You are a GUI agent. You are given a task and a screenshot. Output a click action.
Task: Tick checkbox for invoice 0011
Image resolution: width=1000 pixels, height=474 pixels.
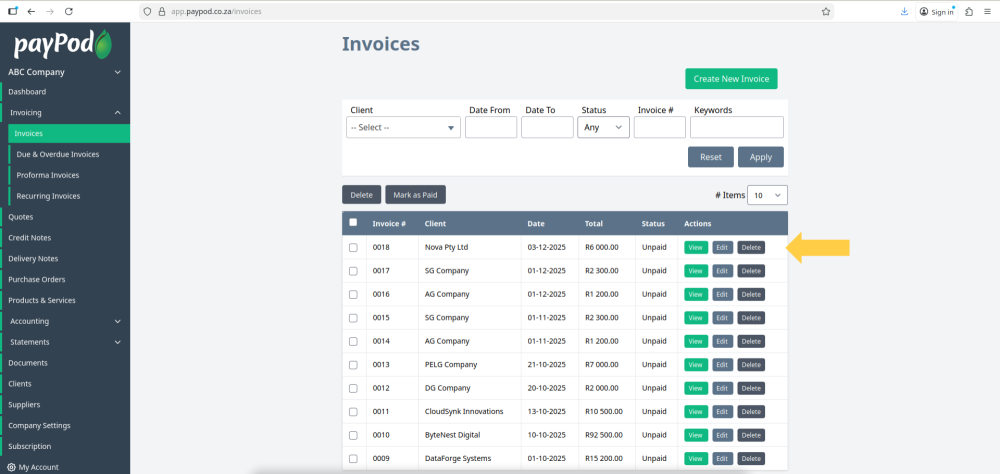pos(353,411)
